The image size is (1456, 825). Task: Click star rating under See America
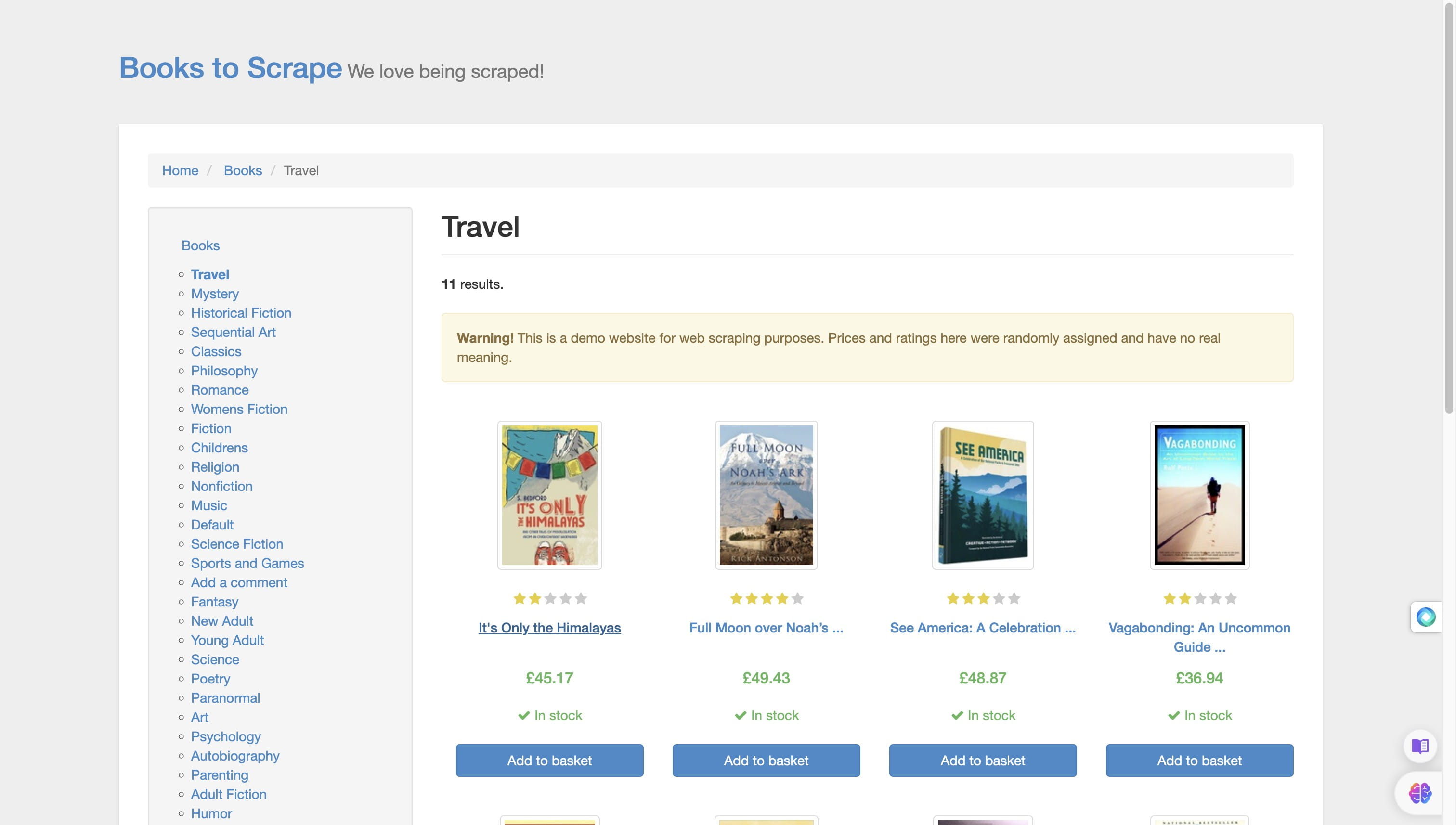[983, 598]
